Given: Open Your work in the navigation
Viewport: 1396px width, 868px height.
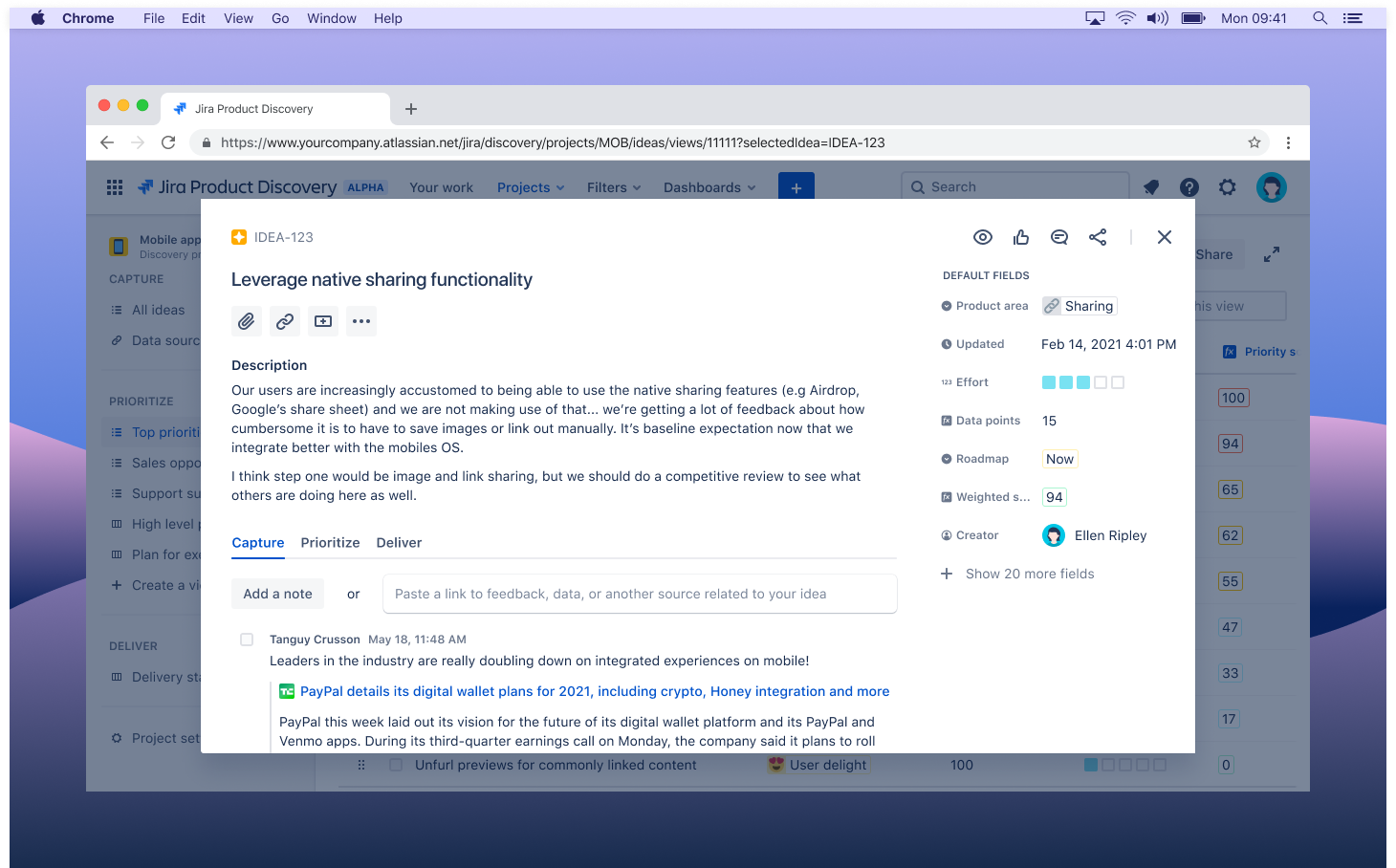Looking at the screenshot, I should pyautogui.click(x=441, y=187).
